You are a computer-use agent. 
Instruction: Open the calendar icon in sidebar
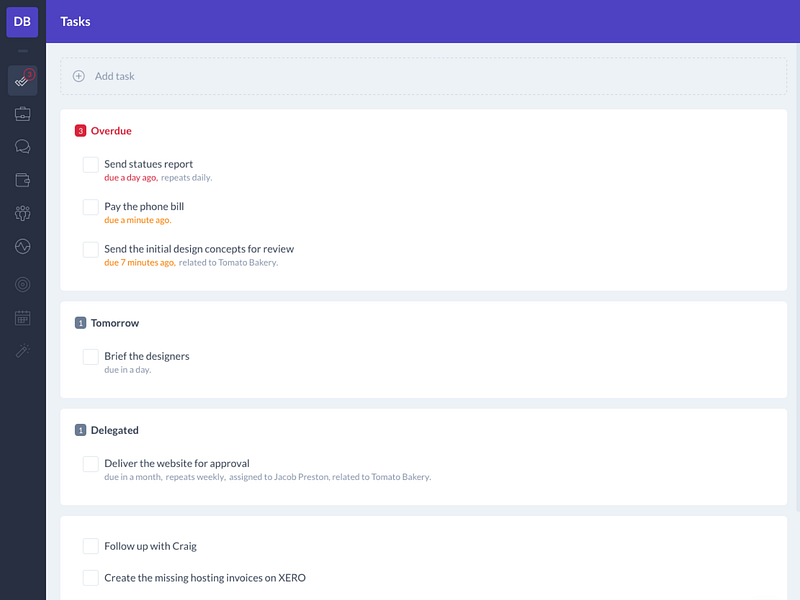click(22, 318)
